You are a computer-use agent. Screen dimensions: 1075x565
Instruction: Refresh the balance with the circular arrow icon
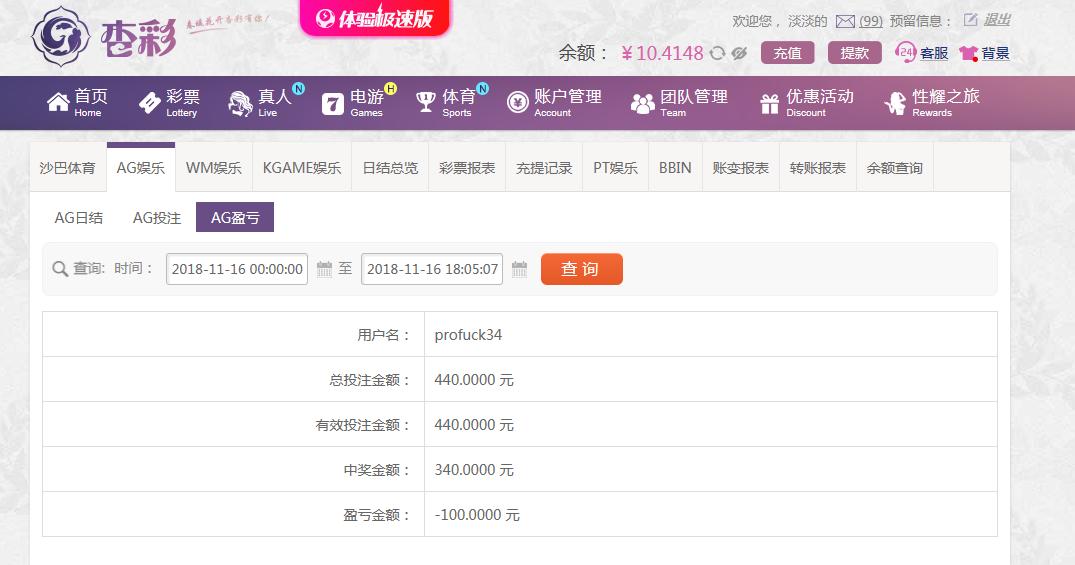click(x=717, y=53)
